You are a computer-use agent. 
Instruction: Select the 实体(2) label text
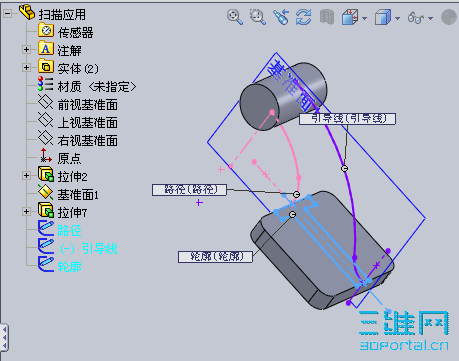78,69
